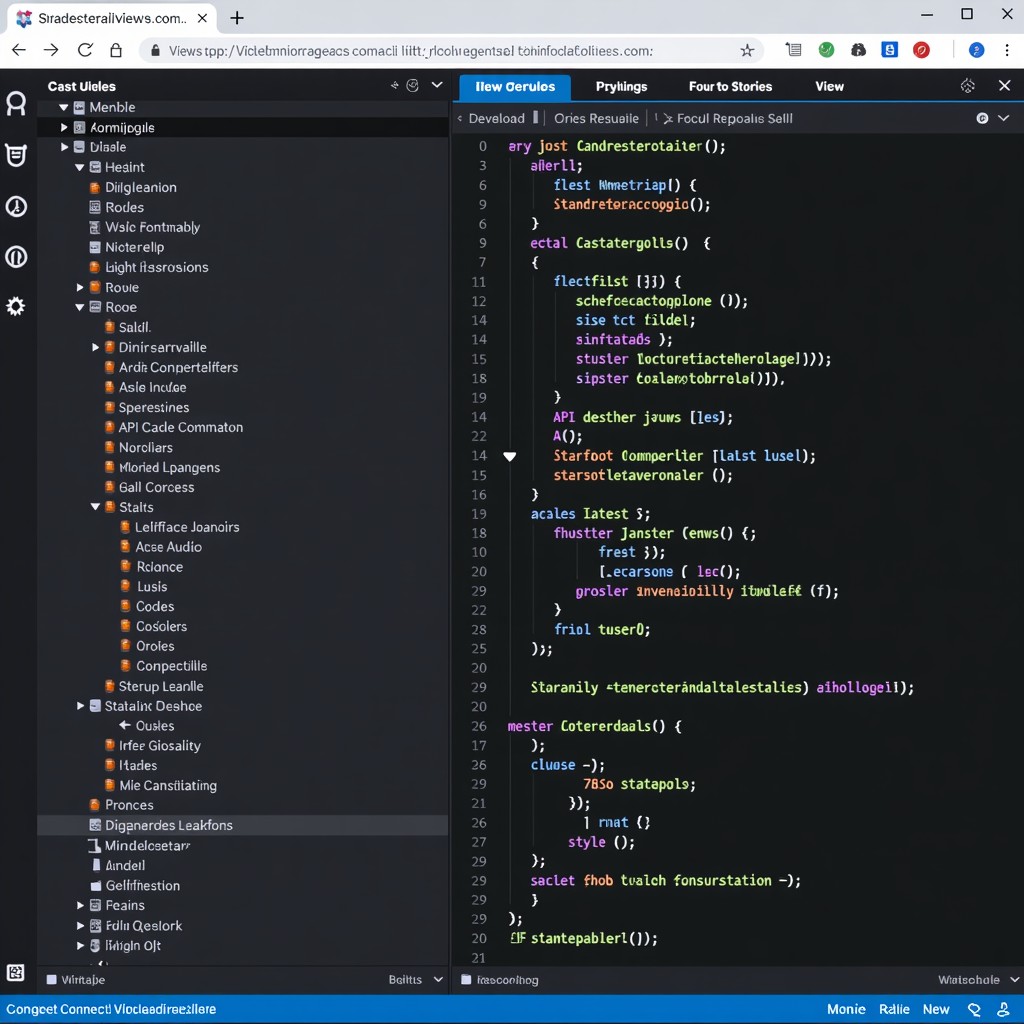Screen dimensions: 1024x1024
Task: Click the New button in the blue status bar
Action: [x=936, y=1010]
